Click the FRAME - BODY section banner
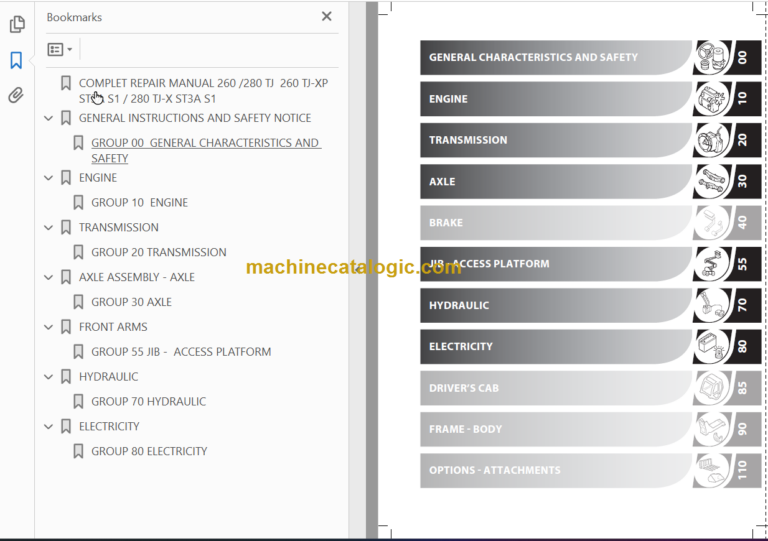Image resolution: width=768 pixels, height=541 pixels. [556, 429]
